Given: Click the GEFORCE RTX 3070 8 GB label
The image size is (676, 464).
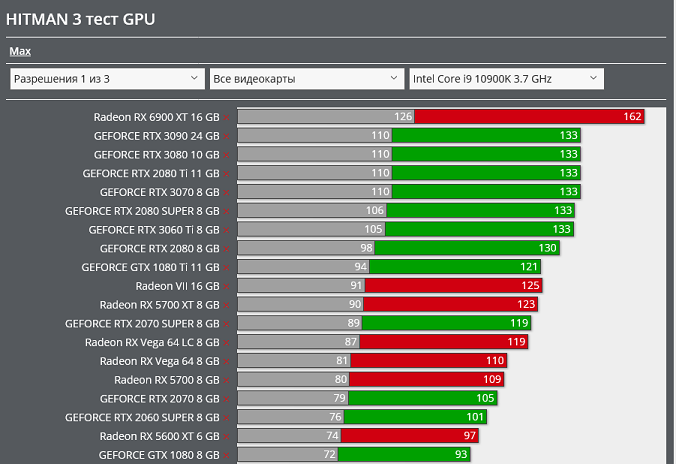Looking at the screenshot, I should (x=160, y=192).
